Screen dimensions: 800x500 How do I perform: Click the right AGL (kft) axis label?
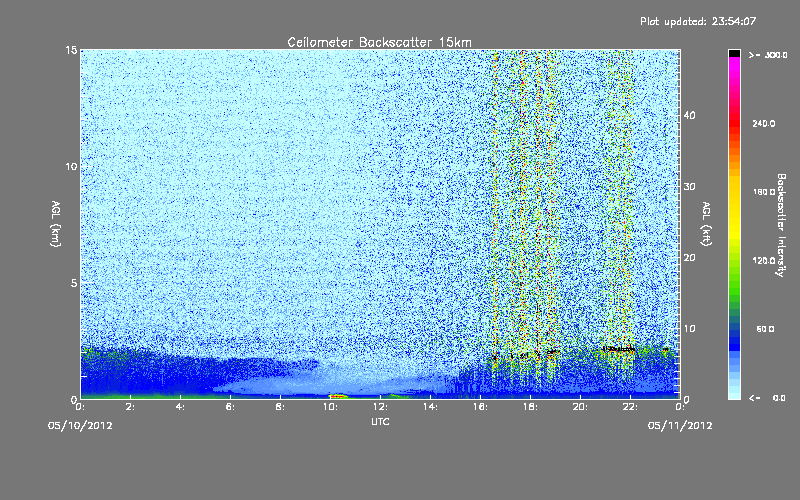point(706,224)
